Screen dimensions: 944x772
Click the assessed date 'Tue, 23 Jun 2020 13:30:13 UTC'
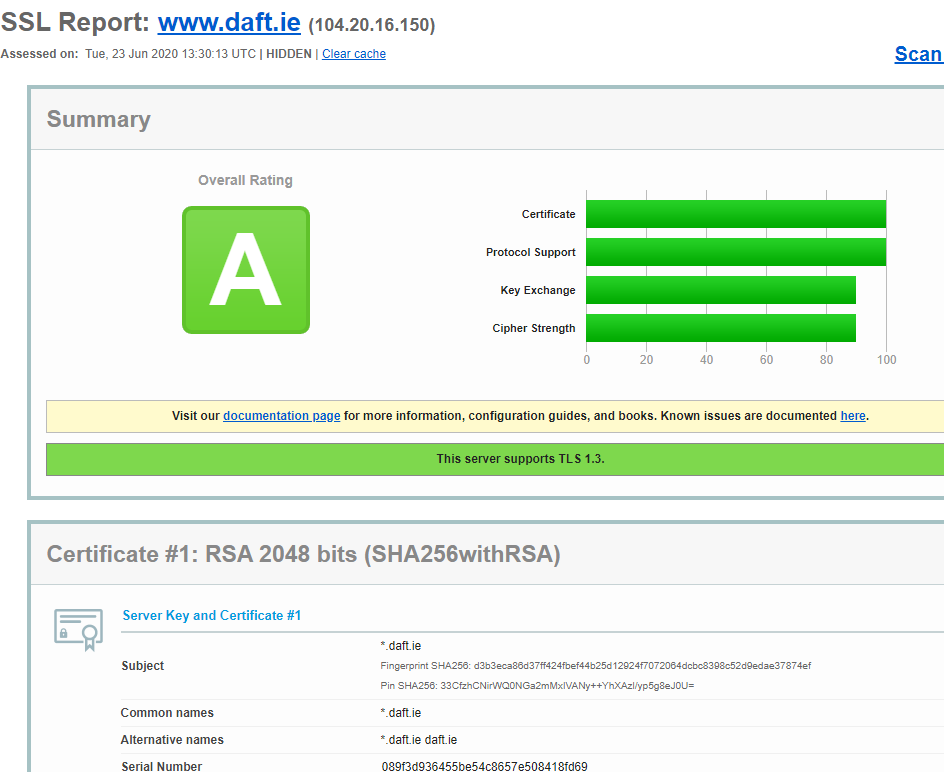coord(170,54)
